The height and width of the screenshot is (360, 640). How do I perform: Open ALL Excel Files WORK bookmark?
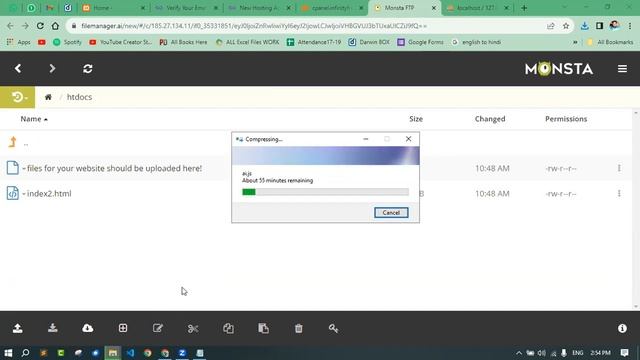click(247, 42)
